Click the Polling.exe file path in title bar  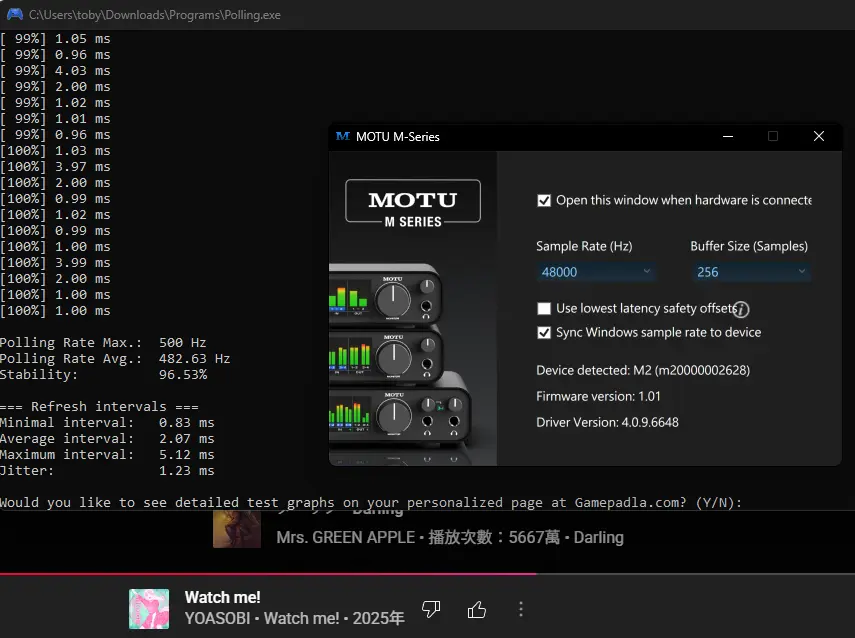155,15
